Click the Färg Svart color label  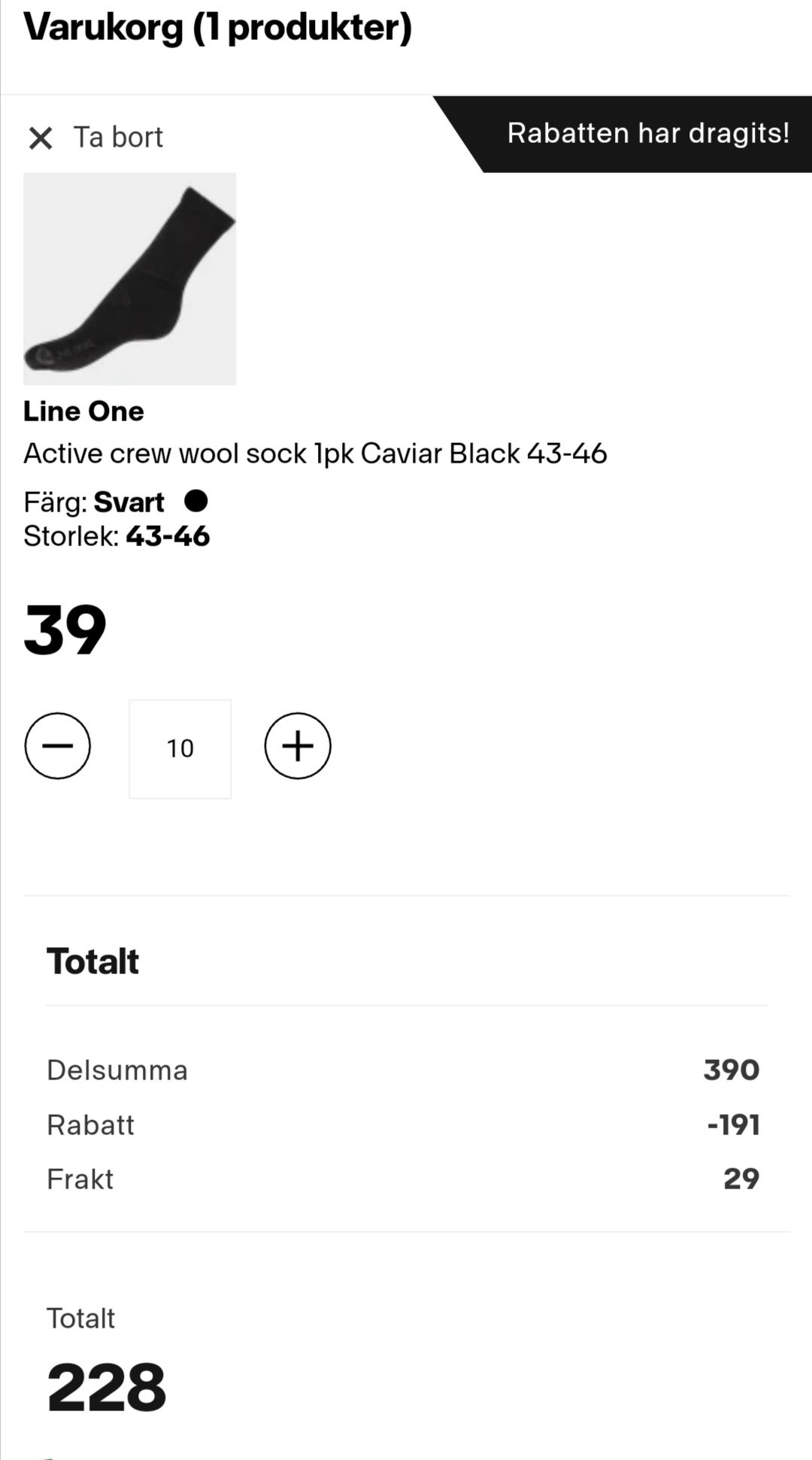(x=94, y=502)
